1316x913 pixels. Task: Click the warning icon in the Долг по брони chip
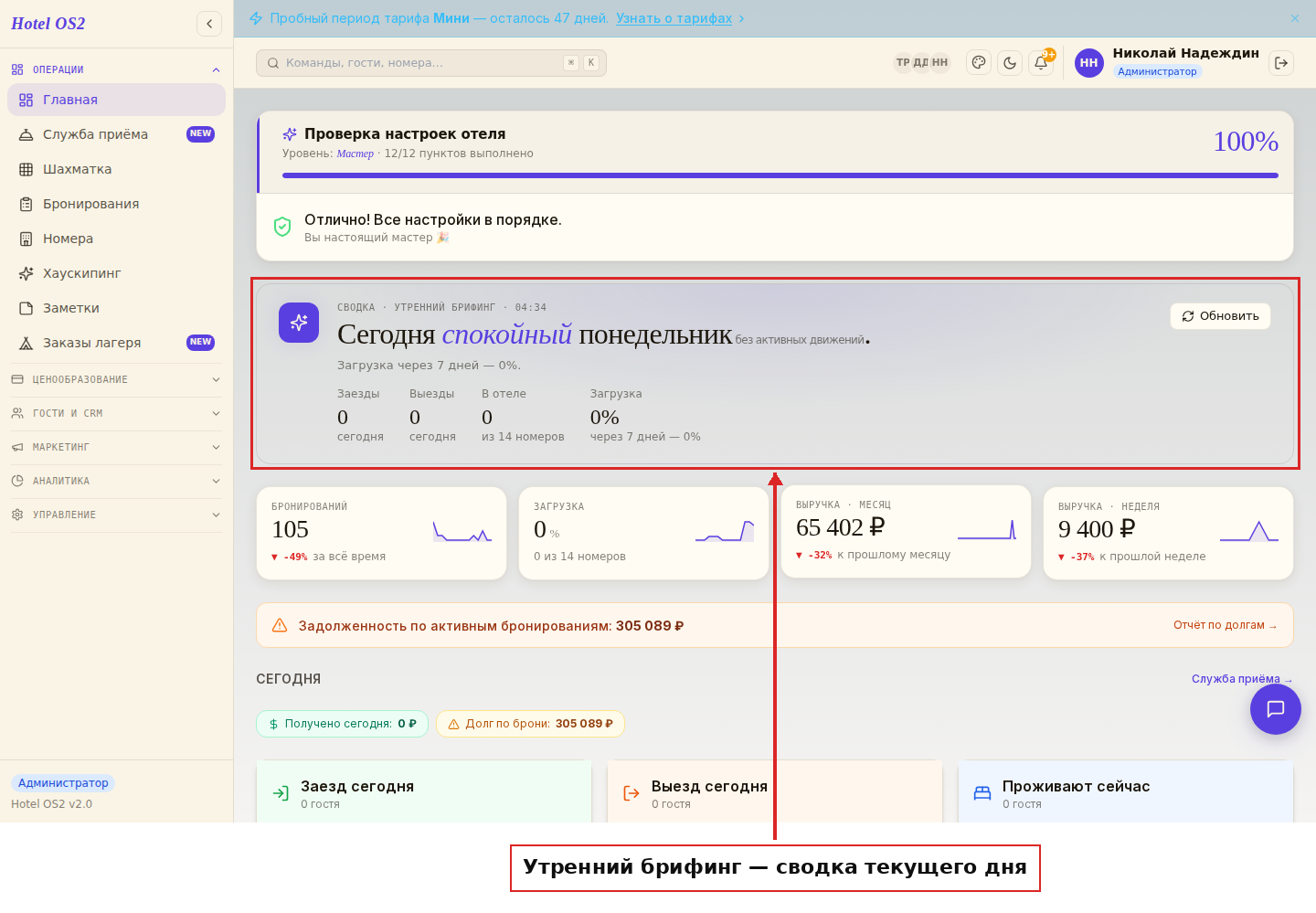click(x=453, y=724)
